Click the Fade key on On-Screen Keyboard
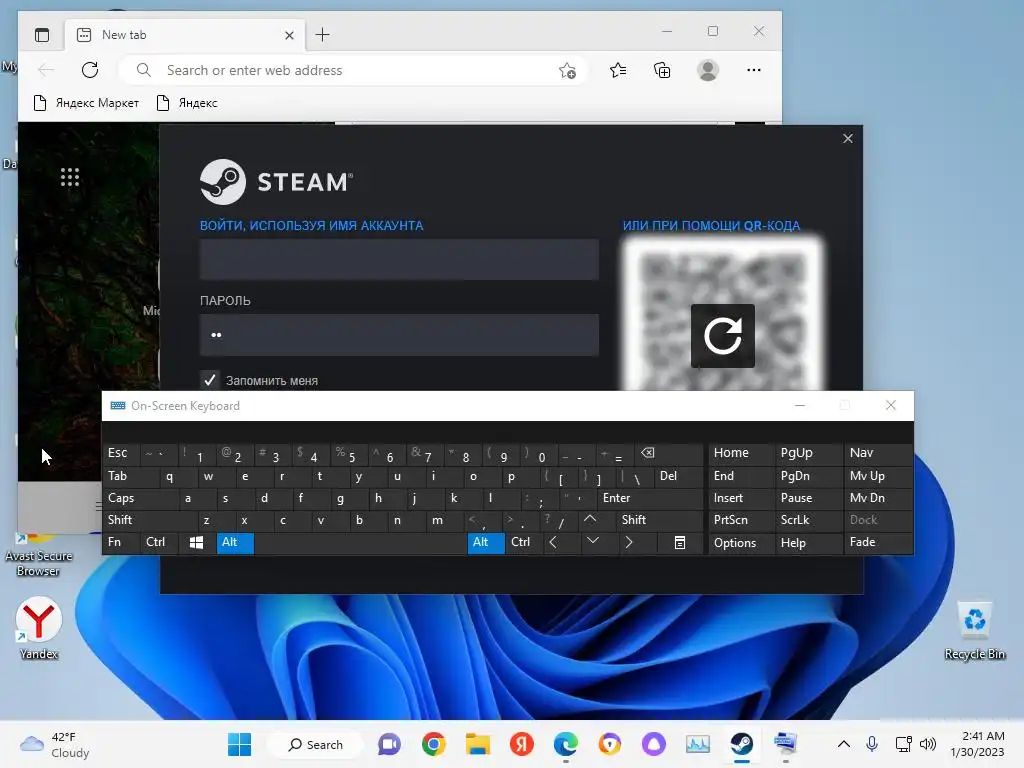The height and width of the screenshot is (768, 1024). tap(878, 542)
